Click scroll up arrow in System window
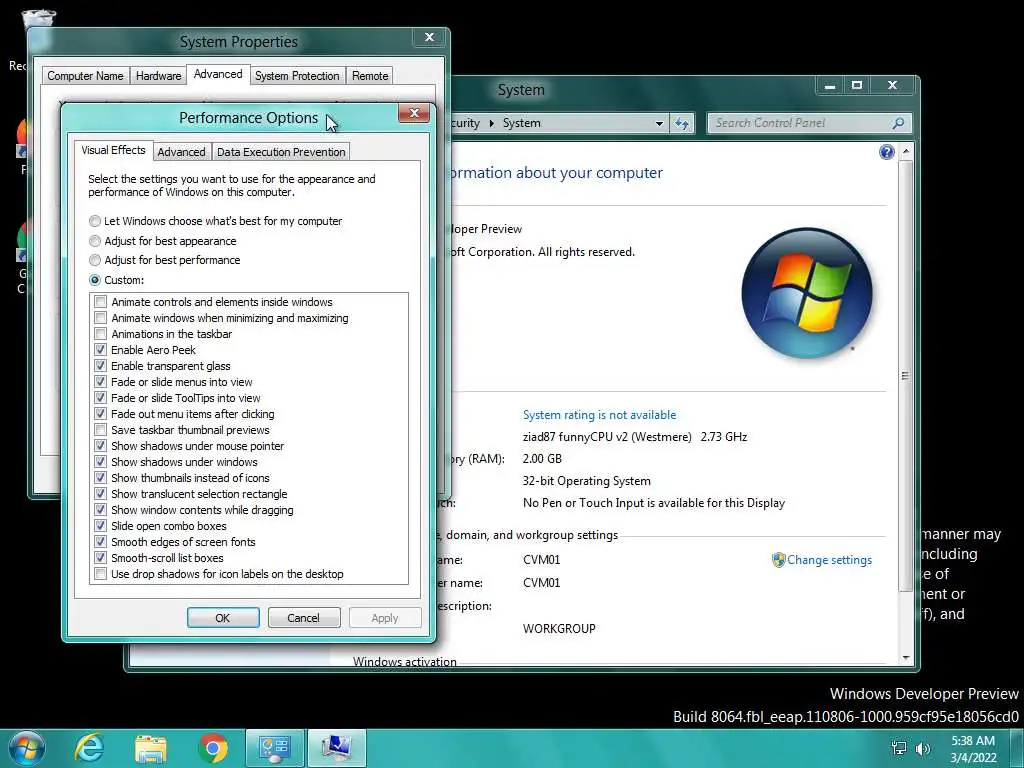Image resolution: width=1024 pixels, height=768 pixels. coord(905,151)
